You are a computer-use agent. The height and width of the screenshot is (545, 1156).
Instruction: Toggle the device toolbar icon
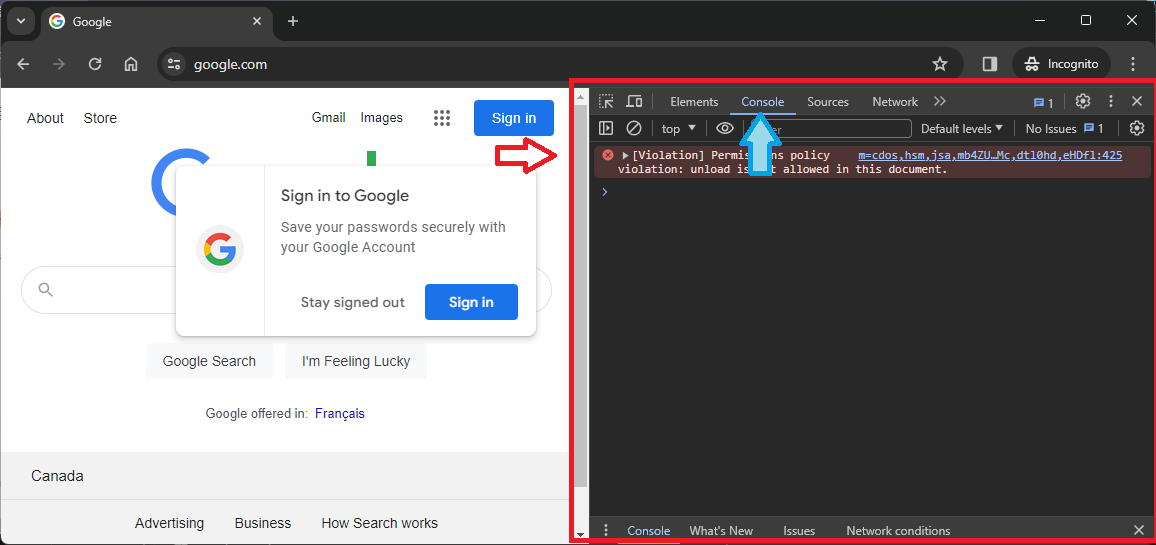[x=634, y=102]
